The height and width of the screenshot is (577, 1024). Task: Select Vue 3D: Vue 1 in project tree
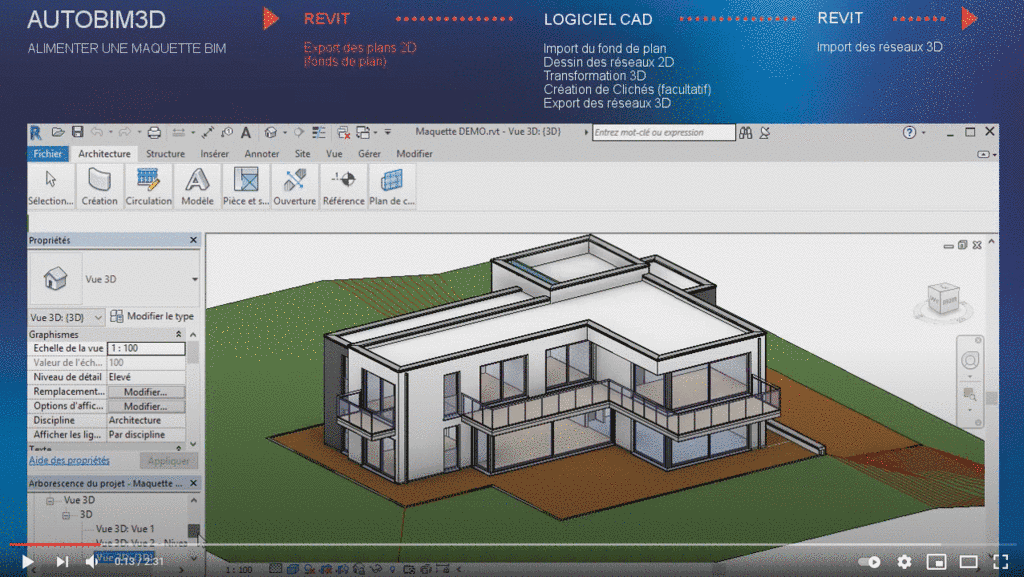(x=125, y=529)
